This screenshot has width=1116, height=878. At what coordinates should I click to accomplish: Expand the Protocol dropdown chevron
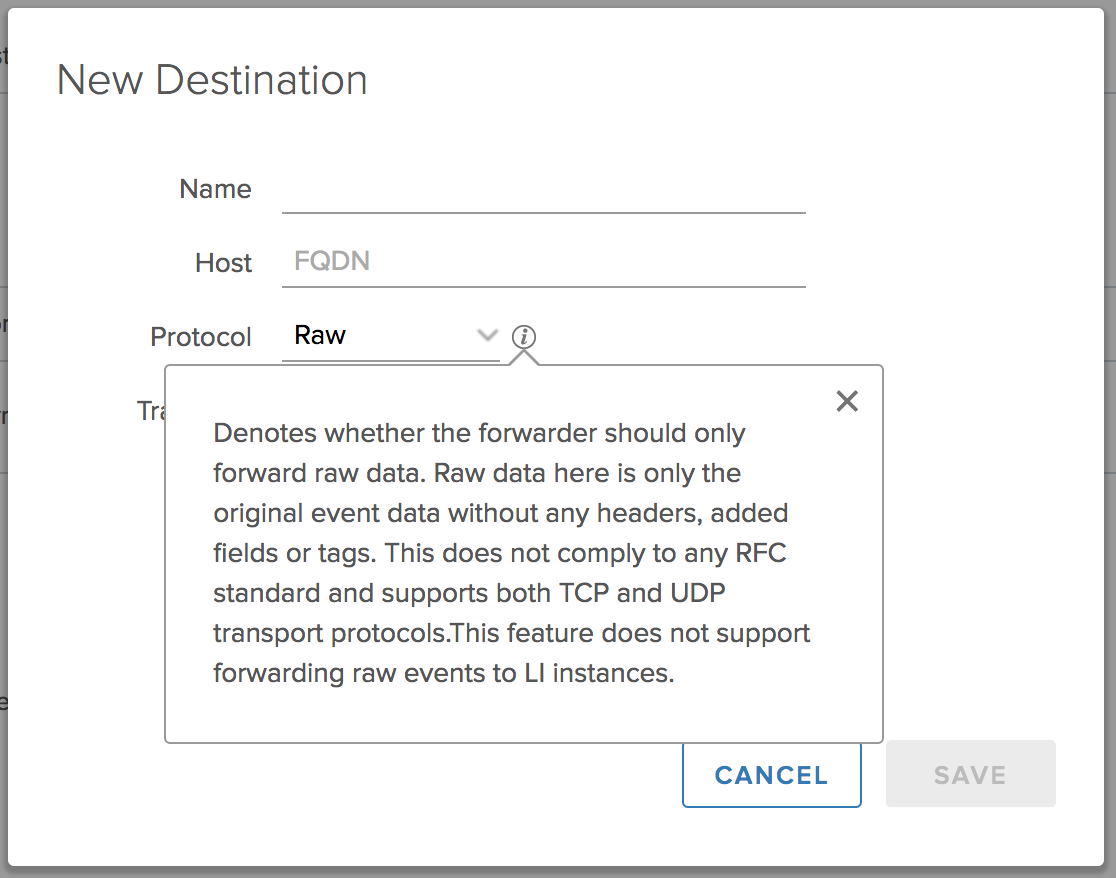click(x=487, y=335)
